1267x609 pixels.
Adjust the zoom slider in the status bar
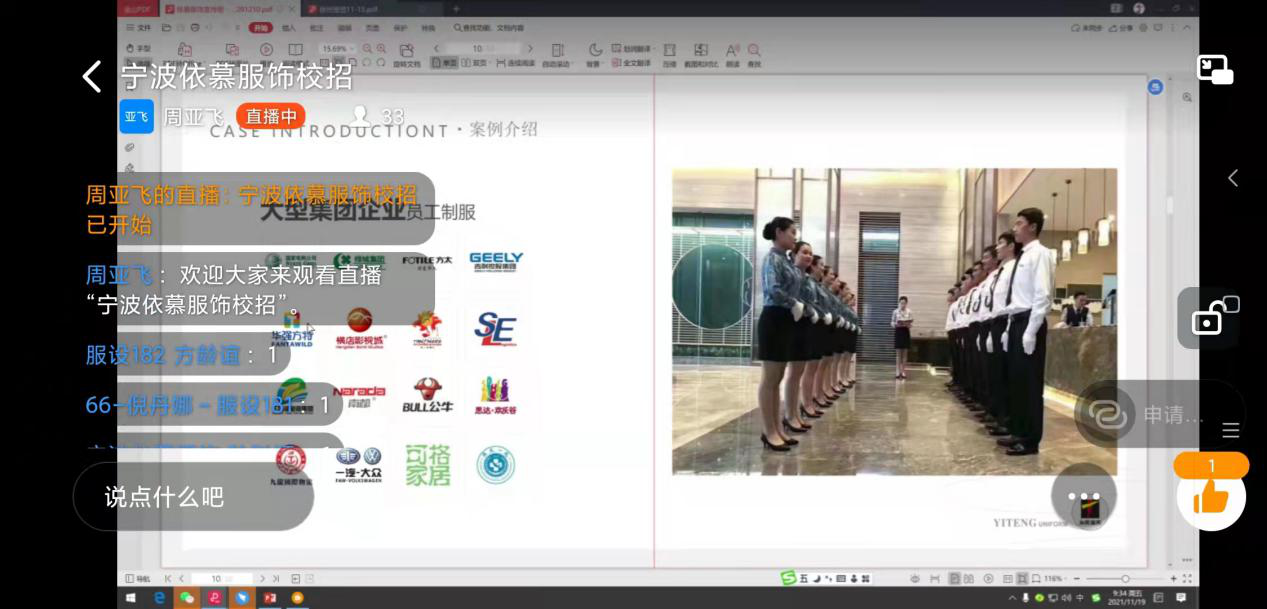point(1125,579)
